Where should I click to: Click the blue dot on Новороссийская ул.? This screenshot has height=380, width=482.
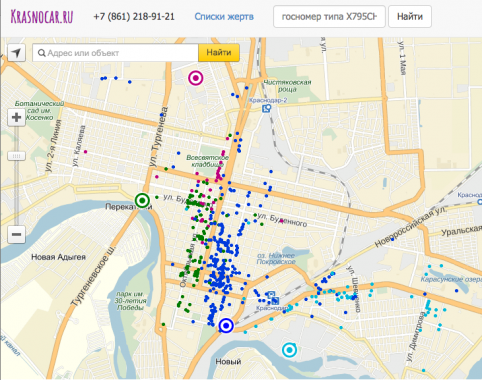point(392,239)
